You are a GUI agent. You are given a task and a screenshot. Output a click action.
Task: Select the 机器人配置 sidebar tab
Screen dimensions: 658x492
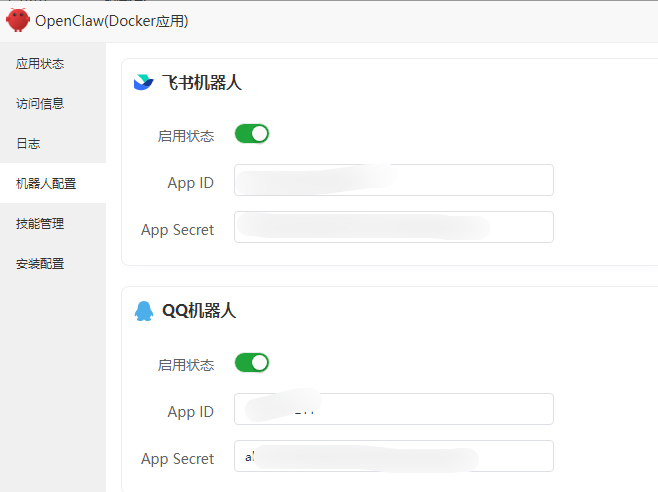53,183
